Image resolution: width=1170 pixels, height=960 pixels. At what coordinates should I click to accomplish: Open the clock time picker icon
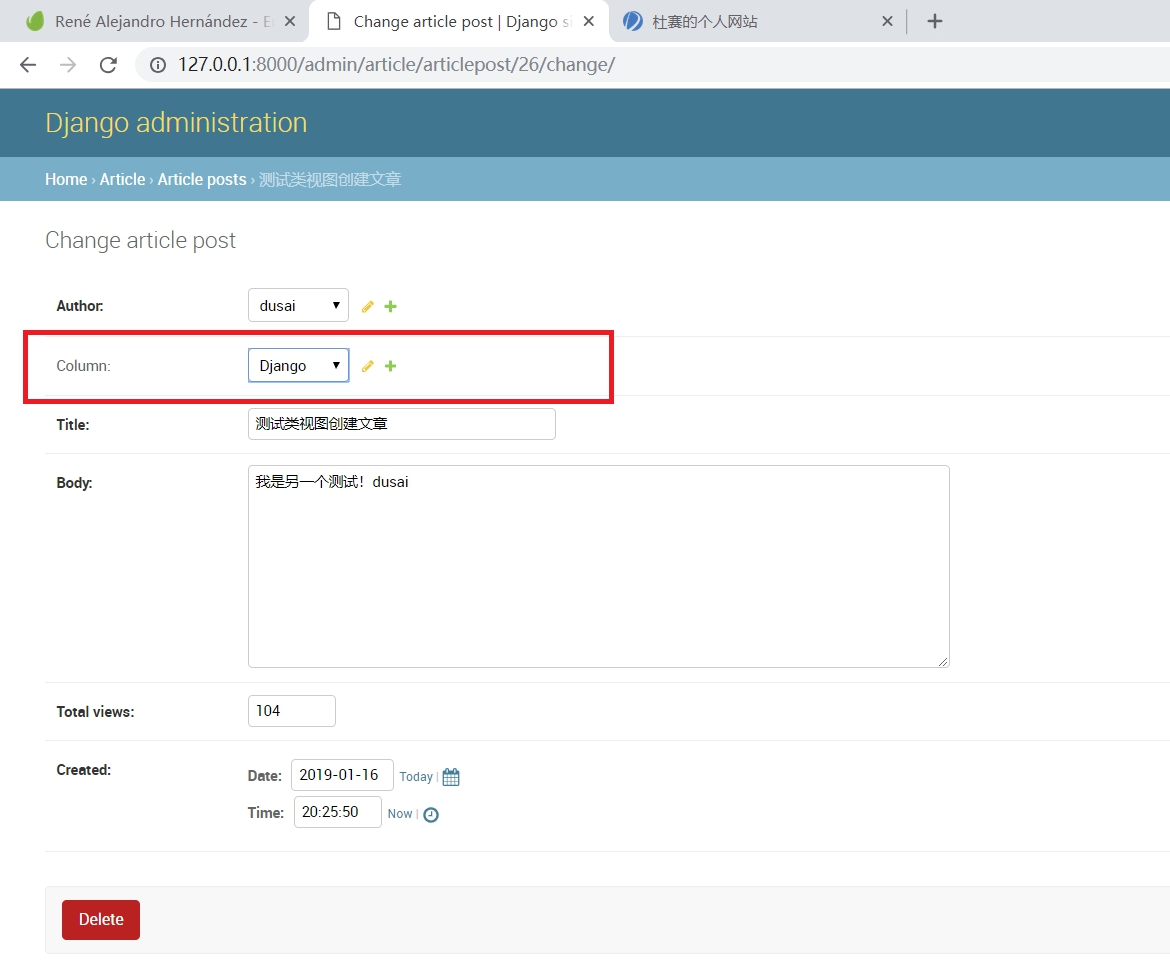coord(431,815)
